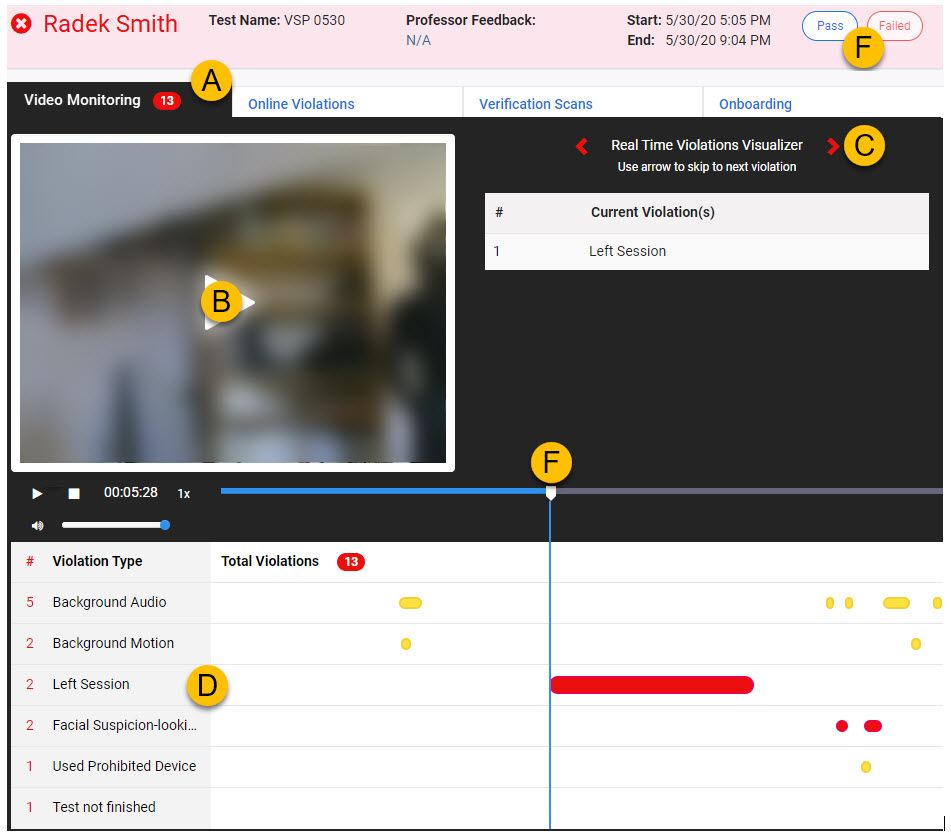Click the Radek Smith student name
The image size is (951, 837).
click(110, 24)
